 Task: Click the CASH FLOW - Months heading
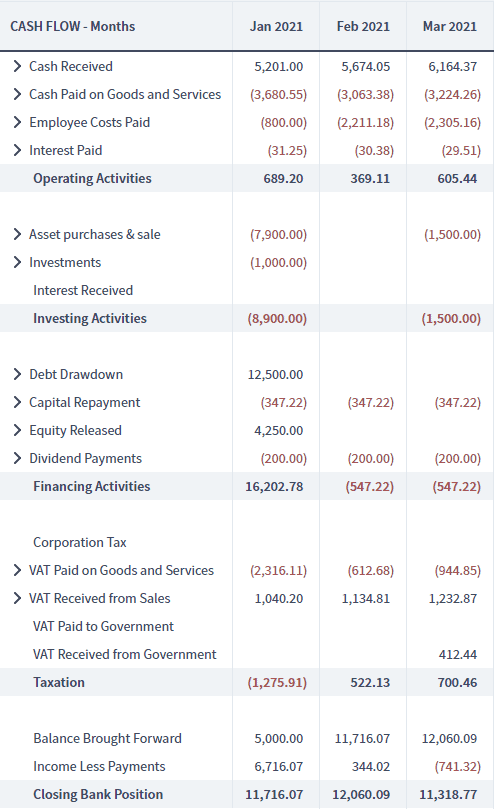72,26
